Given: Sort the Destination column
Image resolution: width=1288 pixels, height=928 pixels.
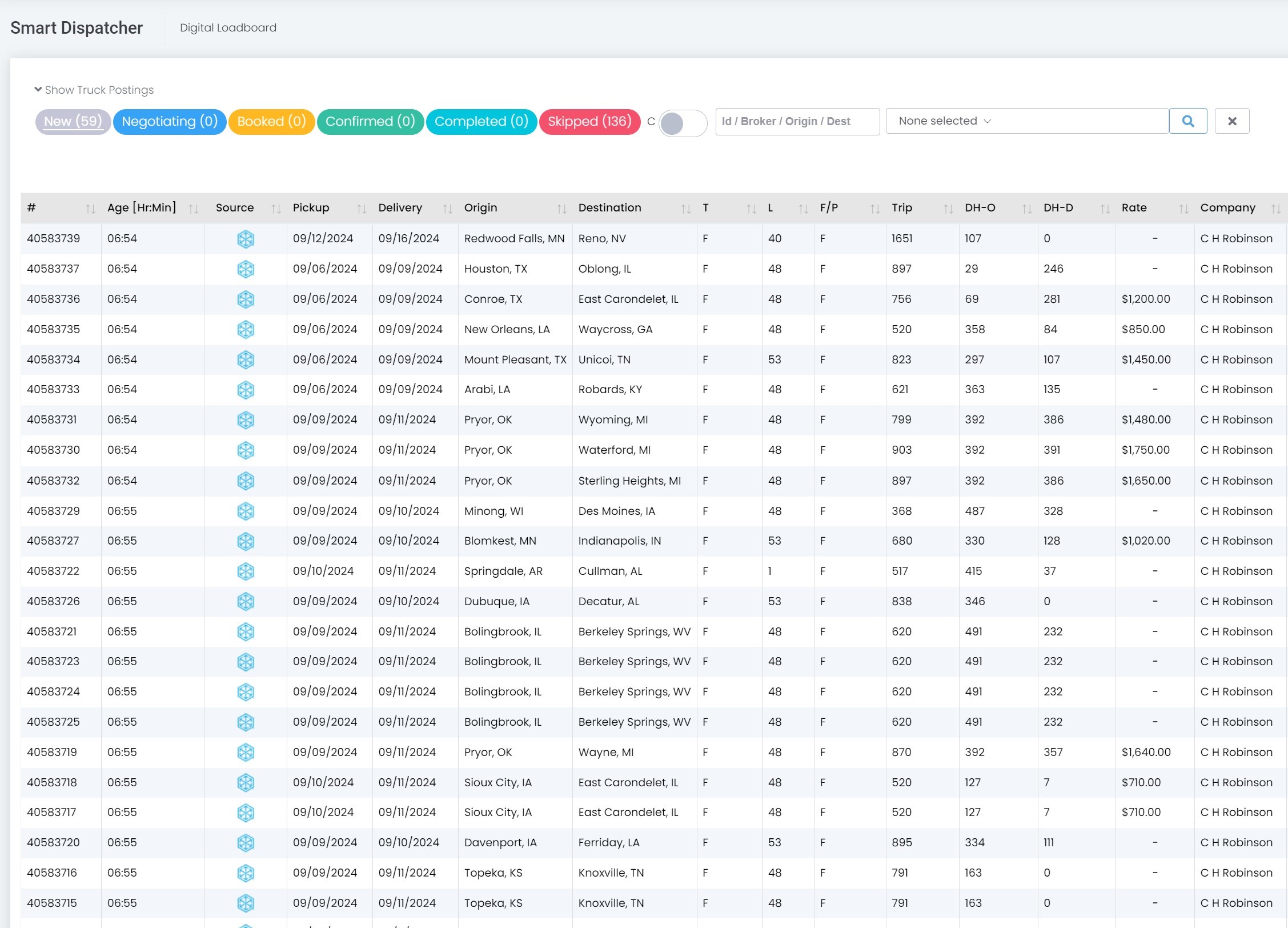Looking at the screenshot, I should pos(685,209).
